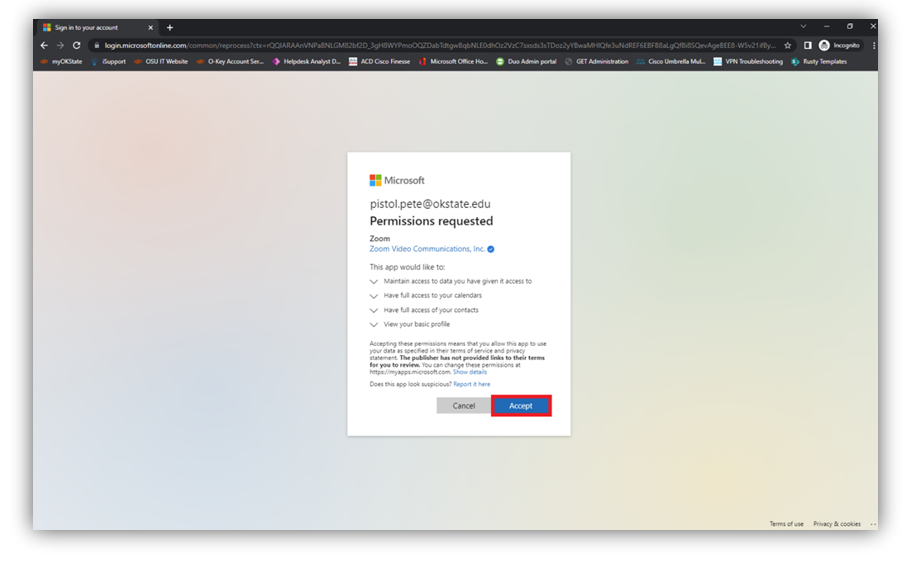Open Zoom Video Communications, Inc. publisher link
The height and width of the screenshot is (561, 916).
427,249
